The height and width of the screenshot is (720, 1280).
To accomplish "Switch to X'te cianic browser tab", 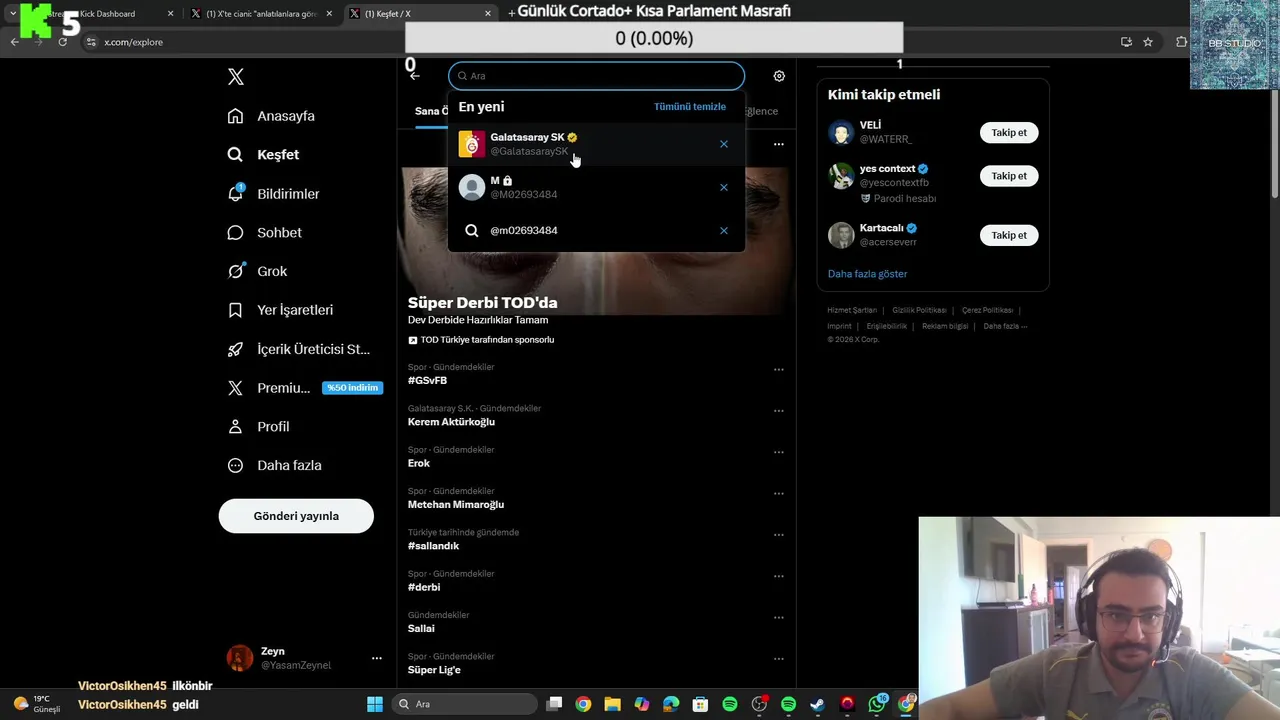I will click(262, 14).
